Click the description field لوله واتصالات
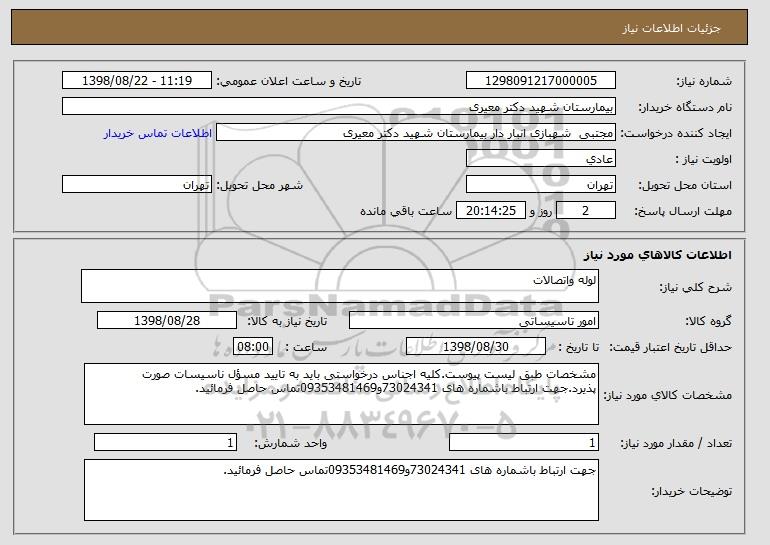Image resolution: width=770 pixels, height=545 pixels. pos(340,286)
